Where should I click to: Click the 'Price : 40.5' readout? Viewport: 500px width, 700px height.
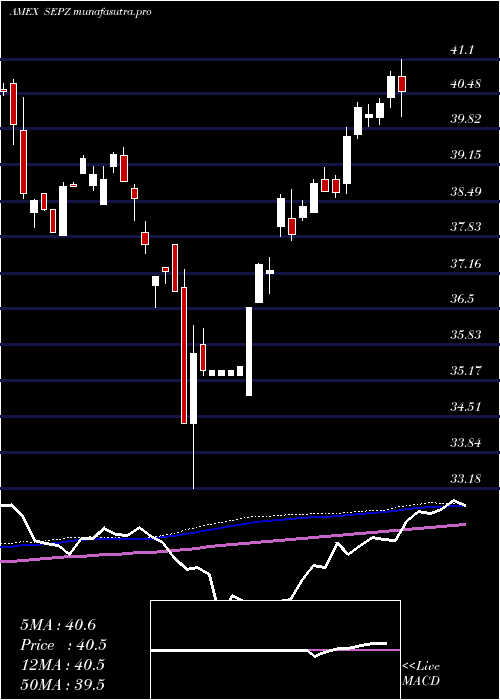(x=64, y=645)
